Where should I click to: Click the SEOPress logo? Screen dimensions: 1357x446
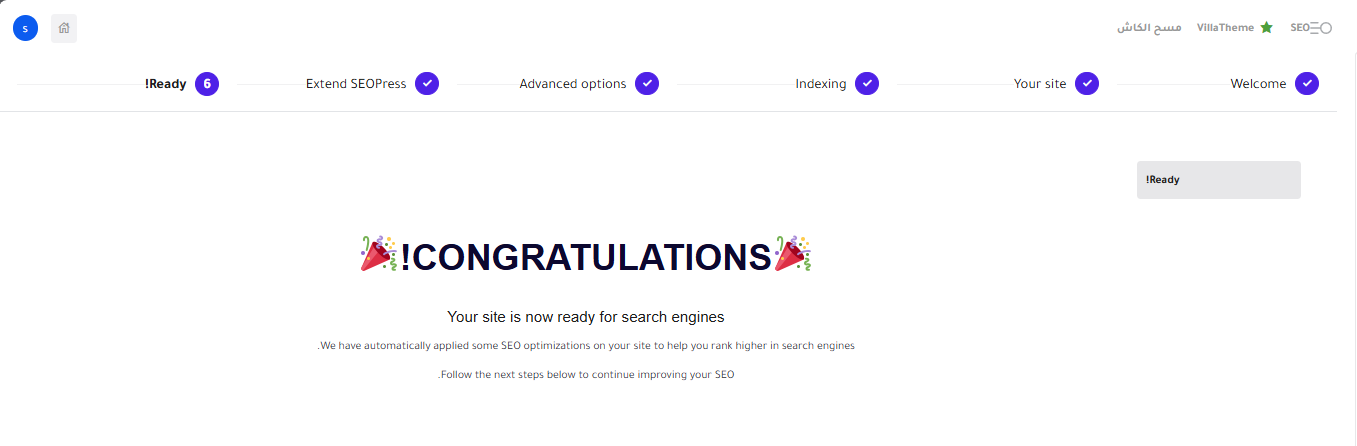[x=1311, y=28]
